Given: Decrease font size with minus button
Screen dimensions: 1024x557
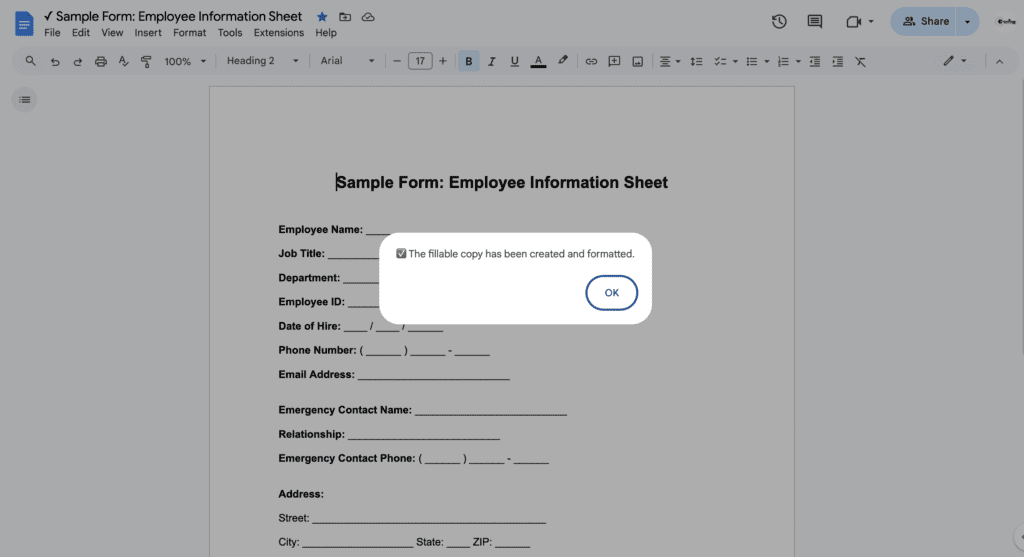Looking at the screenshot, I should (x=396, y=61).
